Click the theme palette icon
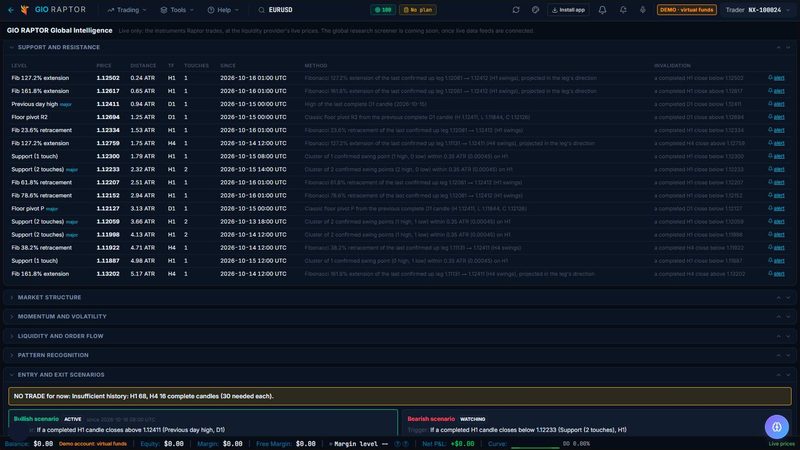Image resolution: width=800 pixels, height=450 pixels. (535, 10)
